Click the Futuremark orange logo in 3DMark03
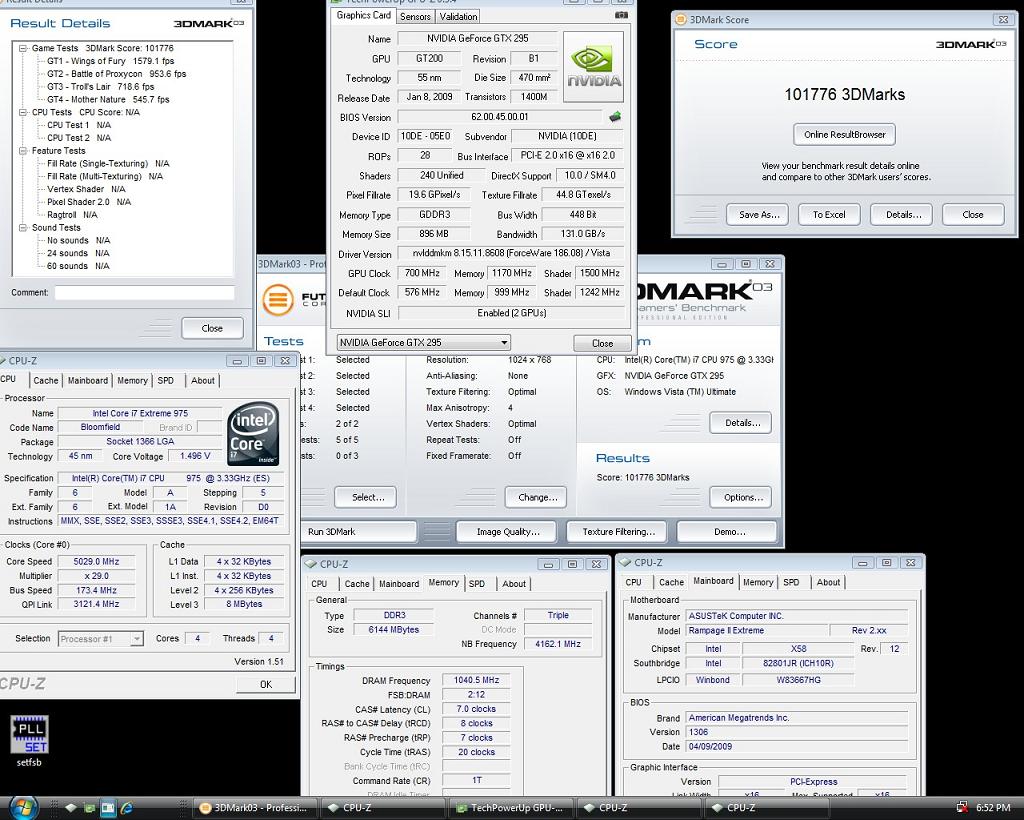 coord(278,300)
